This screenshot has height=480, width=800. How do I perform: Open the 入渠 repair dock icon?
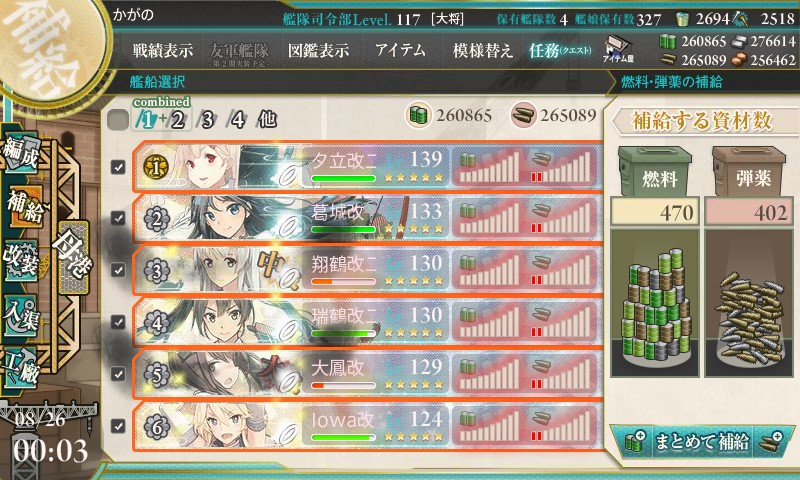tap(21, 315)
